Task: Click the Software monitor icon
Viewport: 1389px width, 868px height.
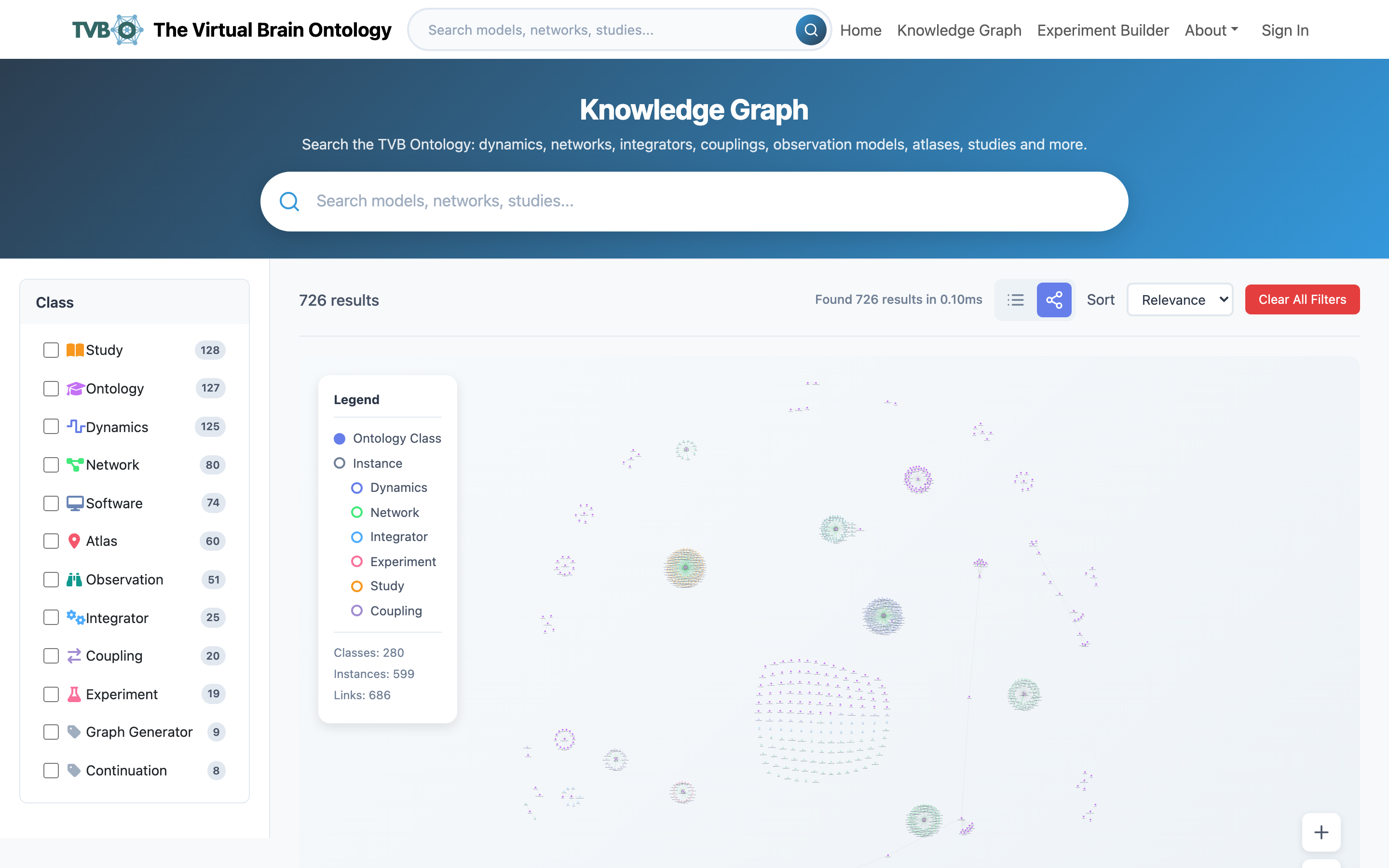Action: click(x=75, y=503)
